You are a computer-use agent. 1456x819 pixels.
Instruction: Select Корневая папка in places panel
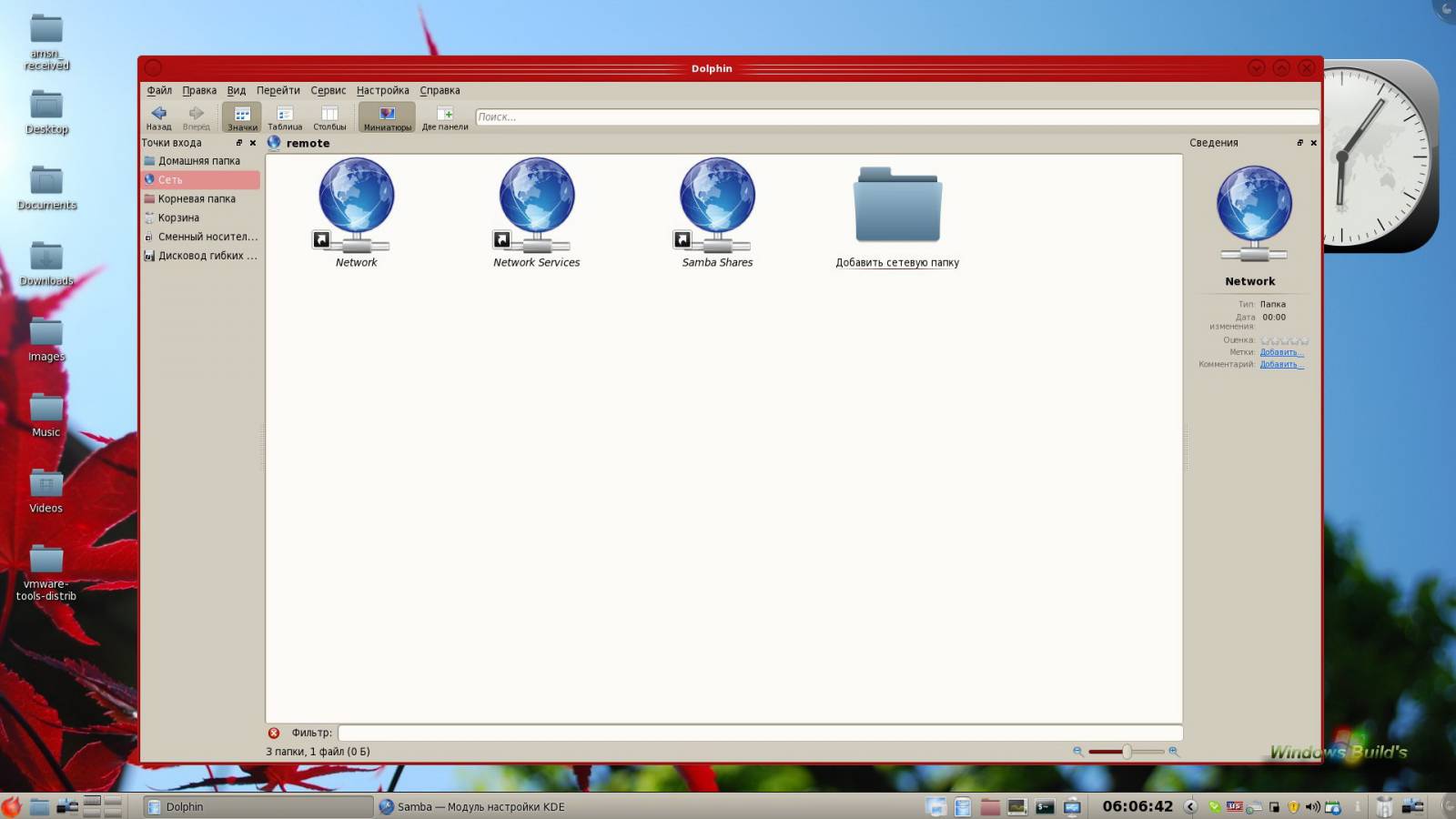point(200,199)
